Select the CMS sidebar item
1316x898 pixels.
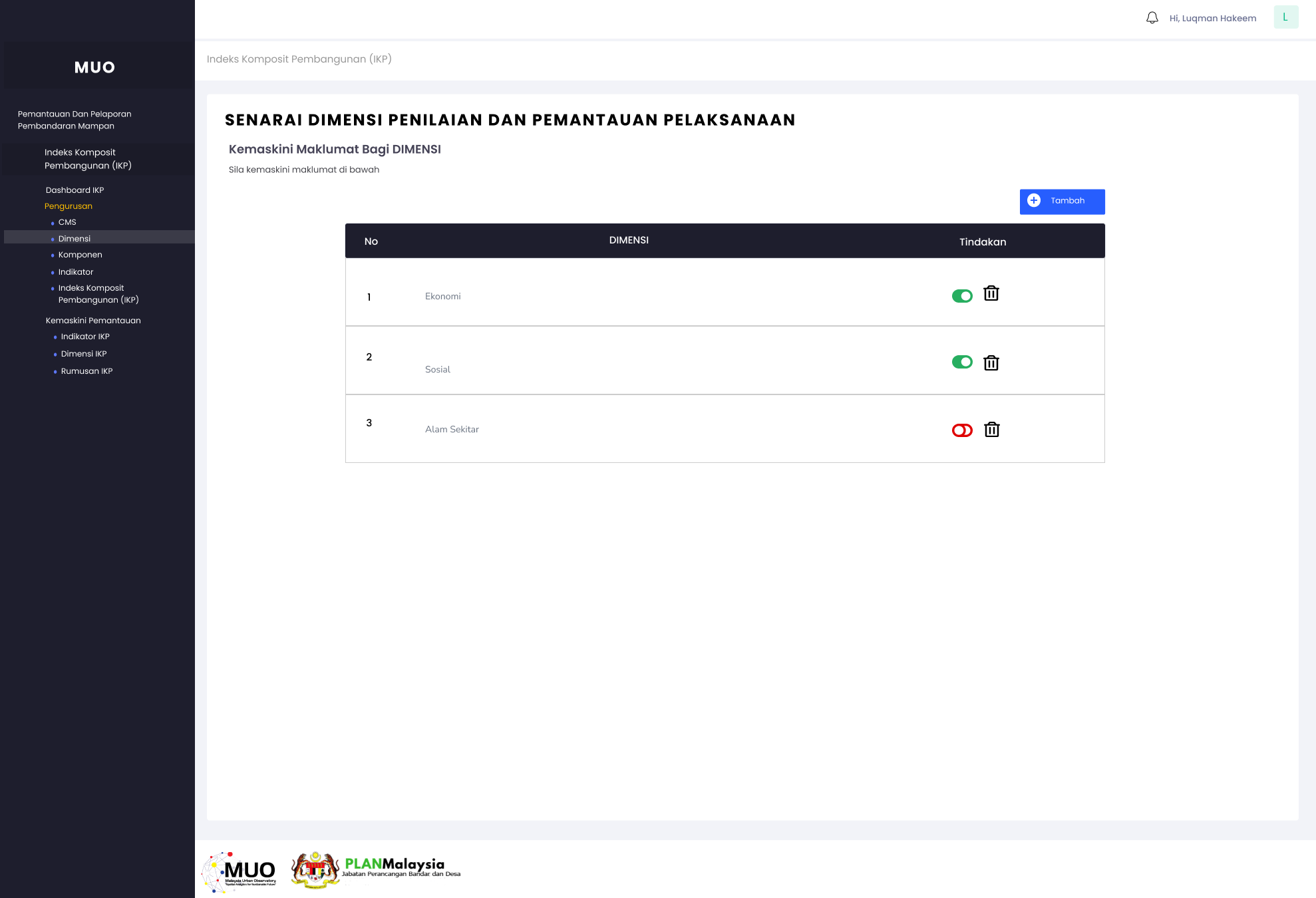coord(67,222)
